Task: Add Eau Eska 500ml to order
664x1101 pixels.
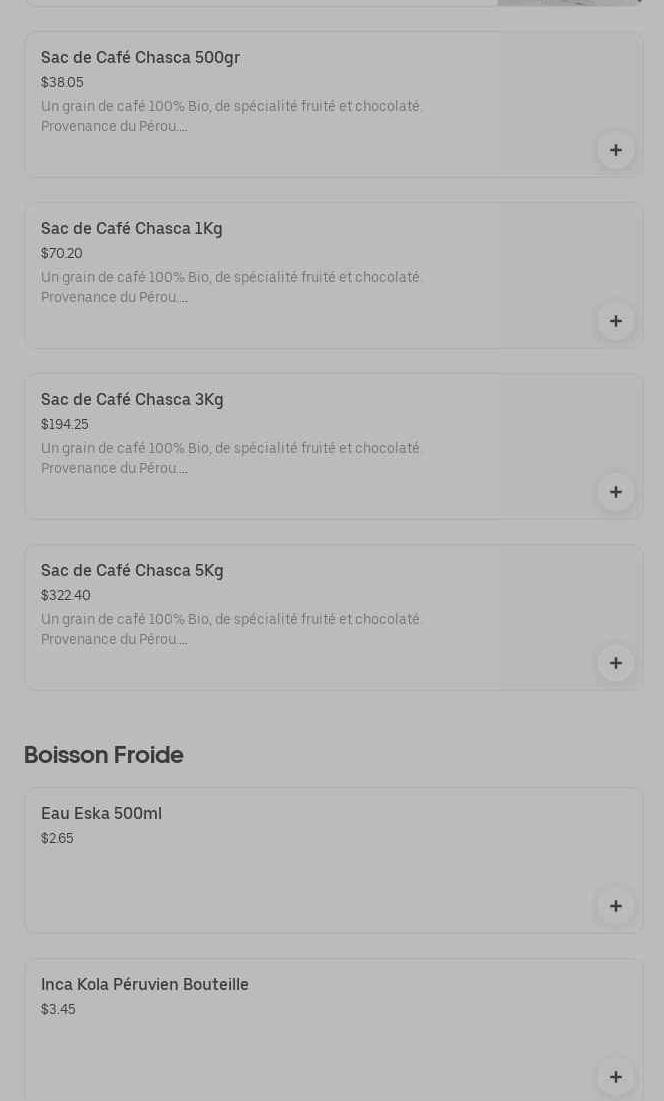Action: 615,906
